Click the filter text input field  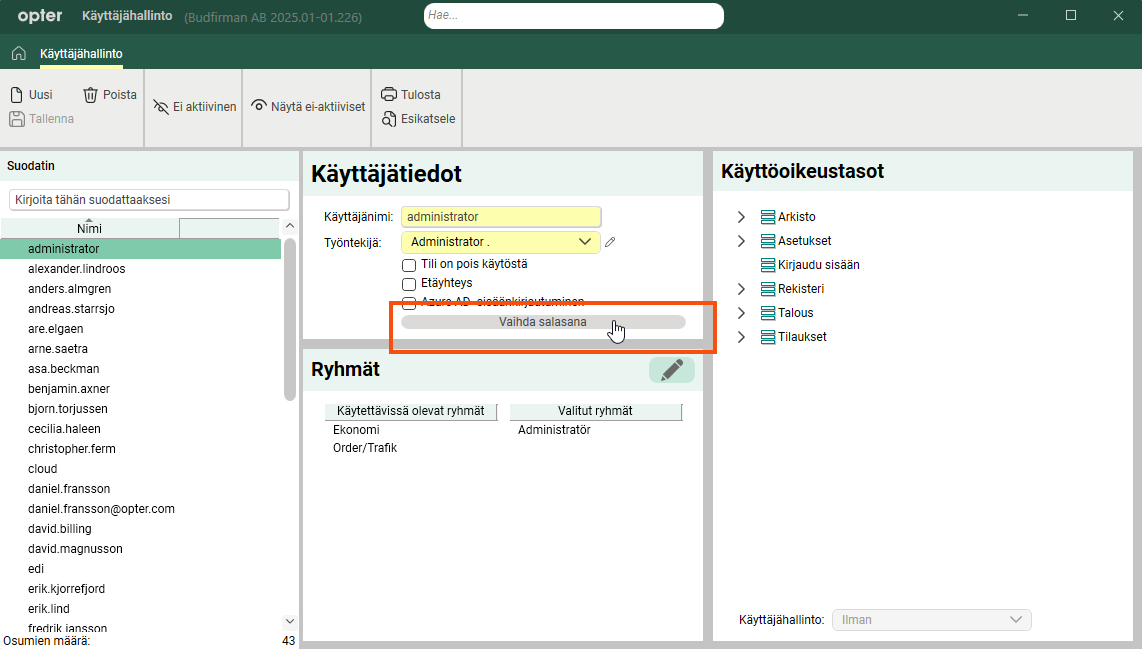(149, 200)
